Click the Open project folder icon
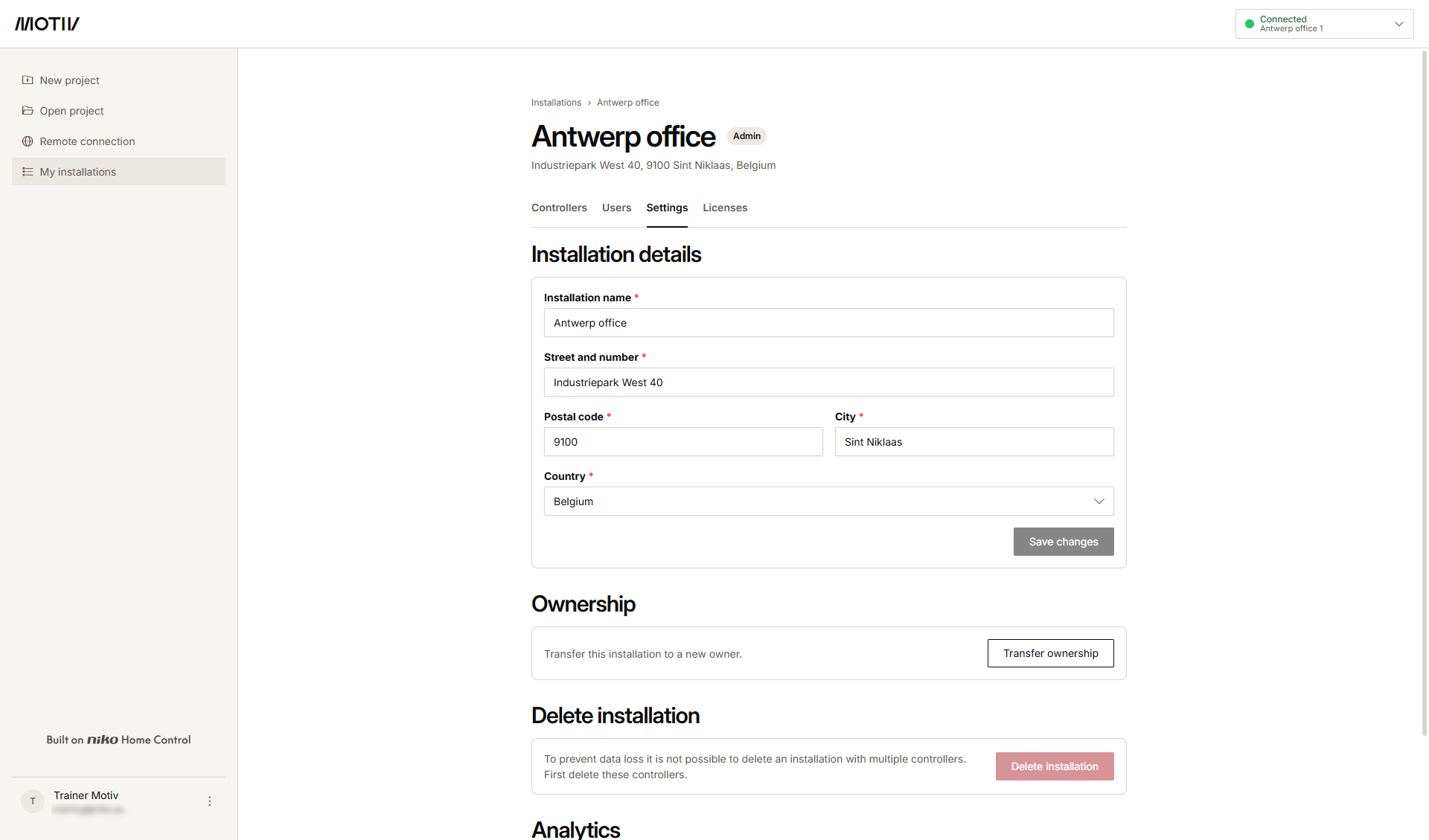Viewport: 1429px width, 840px height. pos(28,111)
